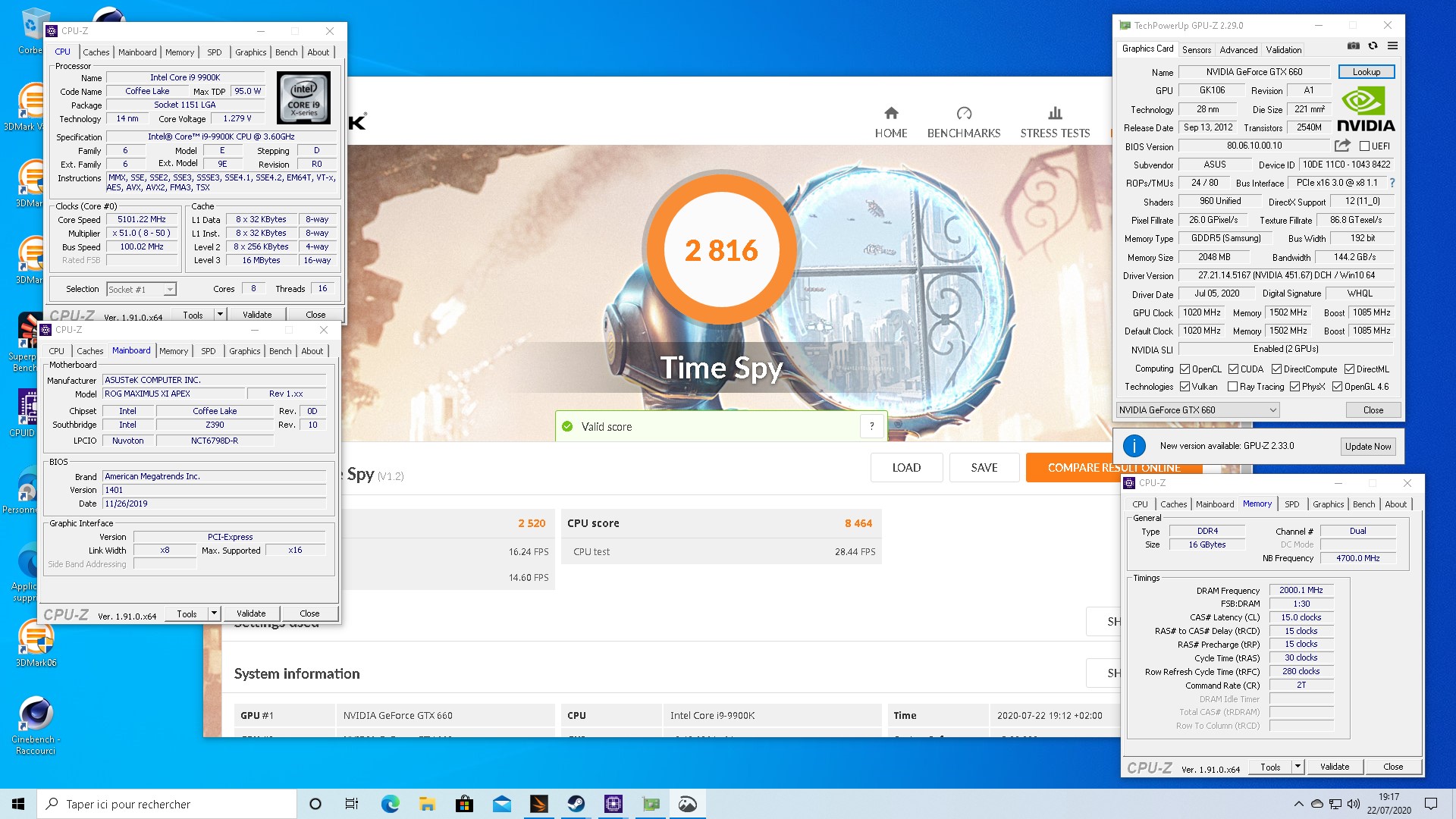Toggle the DirectML checkbox
The width and height of the screenshot is (1456, 819).
(x=1349, y=369)
